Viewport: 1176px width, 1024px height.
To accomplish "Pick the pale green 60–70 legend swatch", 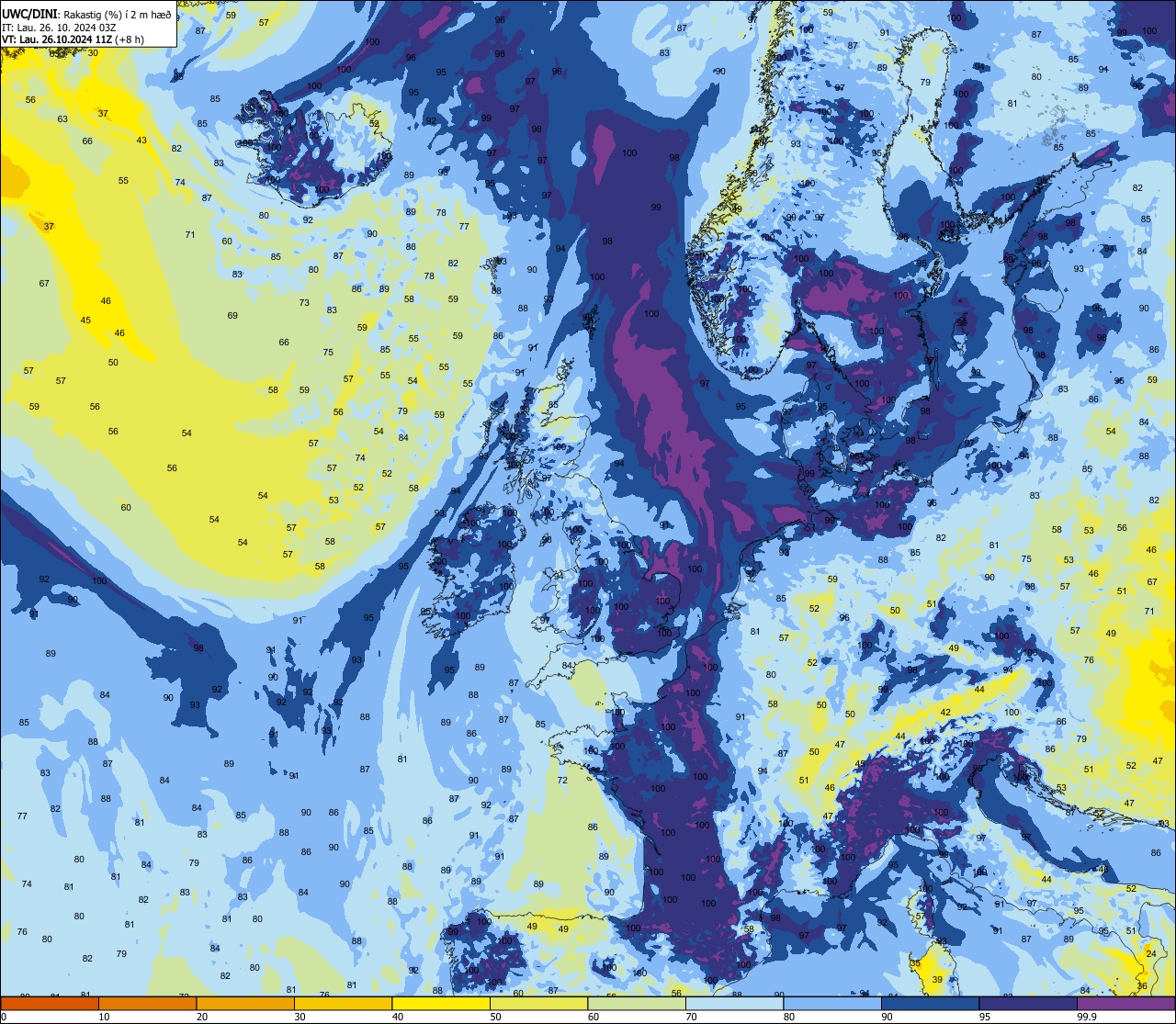I will coord(637,1004).
